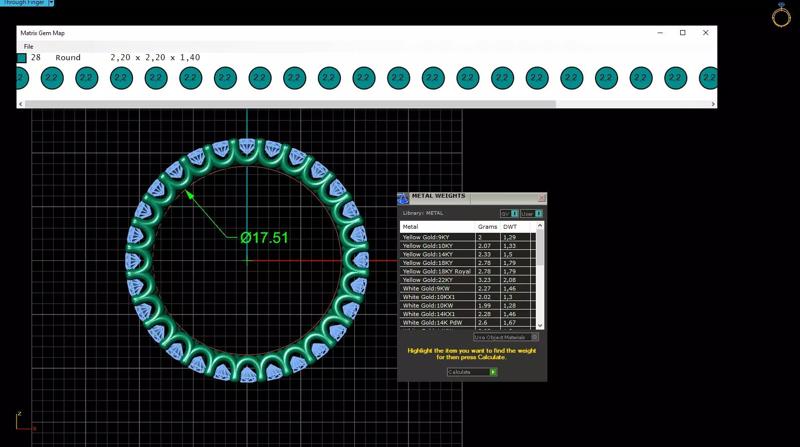Select the Yellow Gold:18KY row

[x=468, y=263]
